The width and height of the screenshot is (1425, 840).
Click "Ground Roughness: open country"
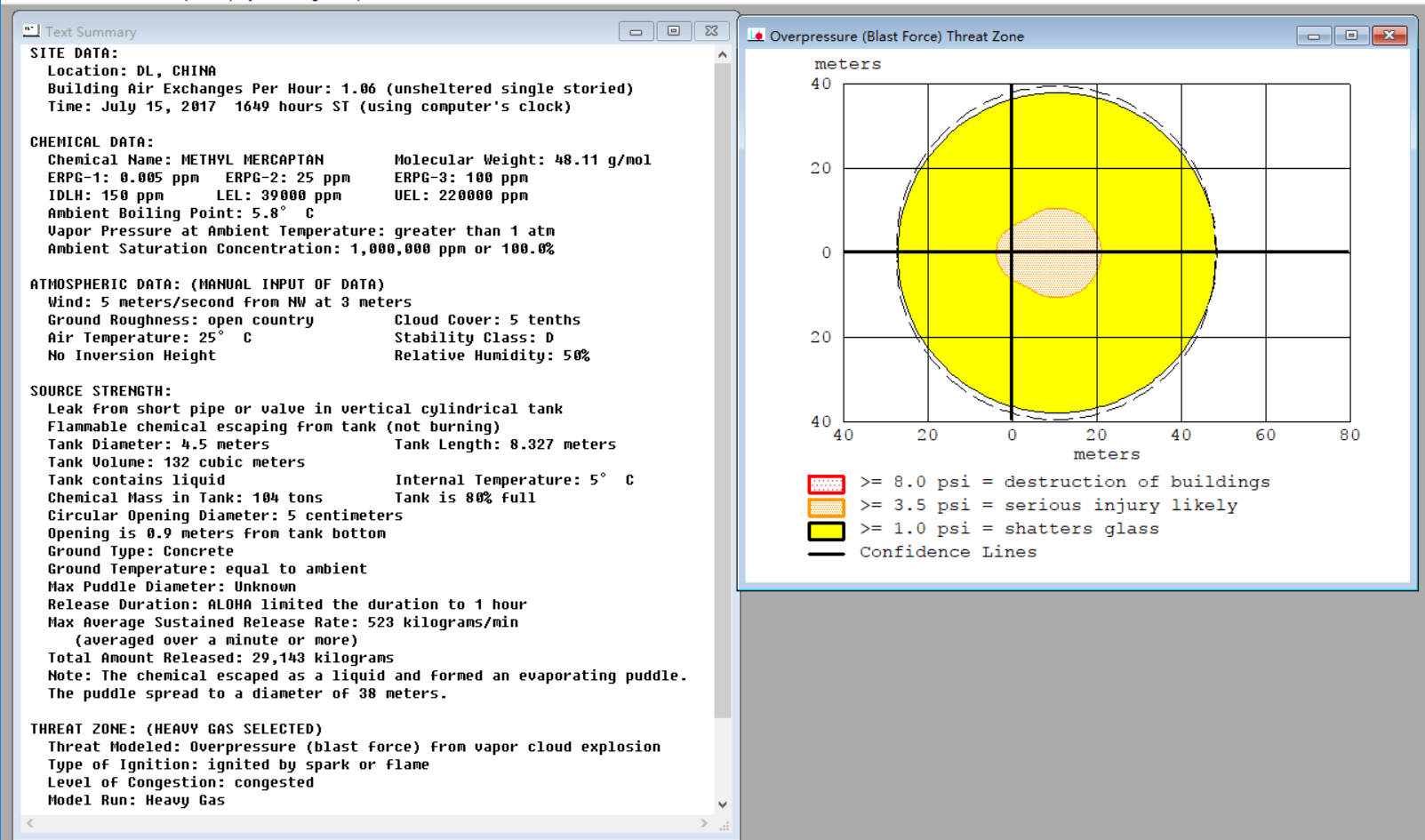click(180, 320)
